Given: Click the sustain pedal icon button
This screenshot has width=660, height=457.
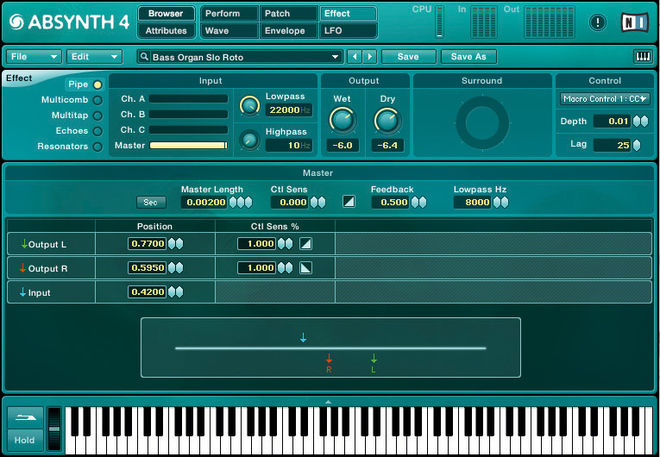Looking at the screenshot, I should click(25, 417).
